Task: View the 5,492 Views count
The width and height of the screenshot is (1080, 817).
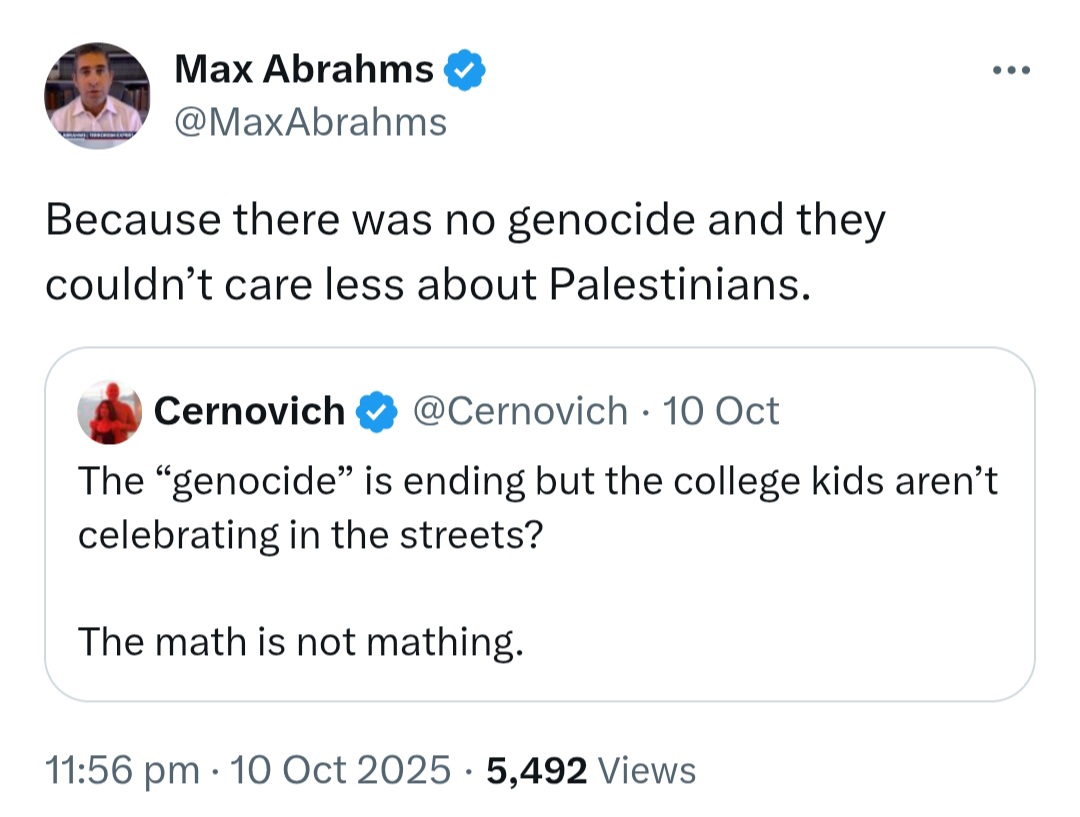Action: [591, 769]
